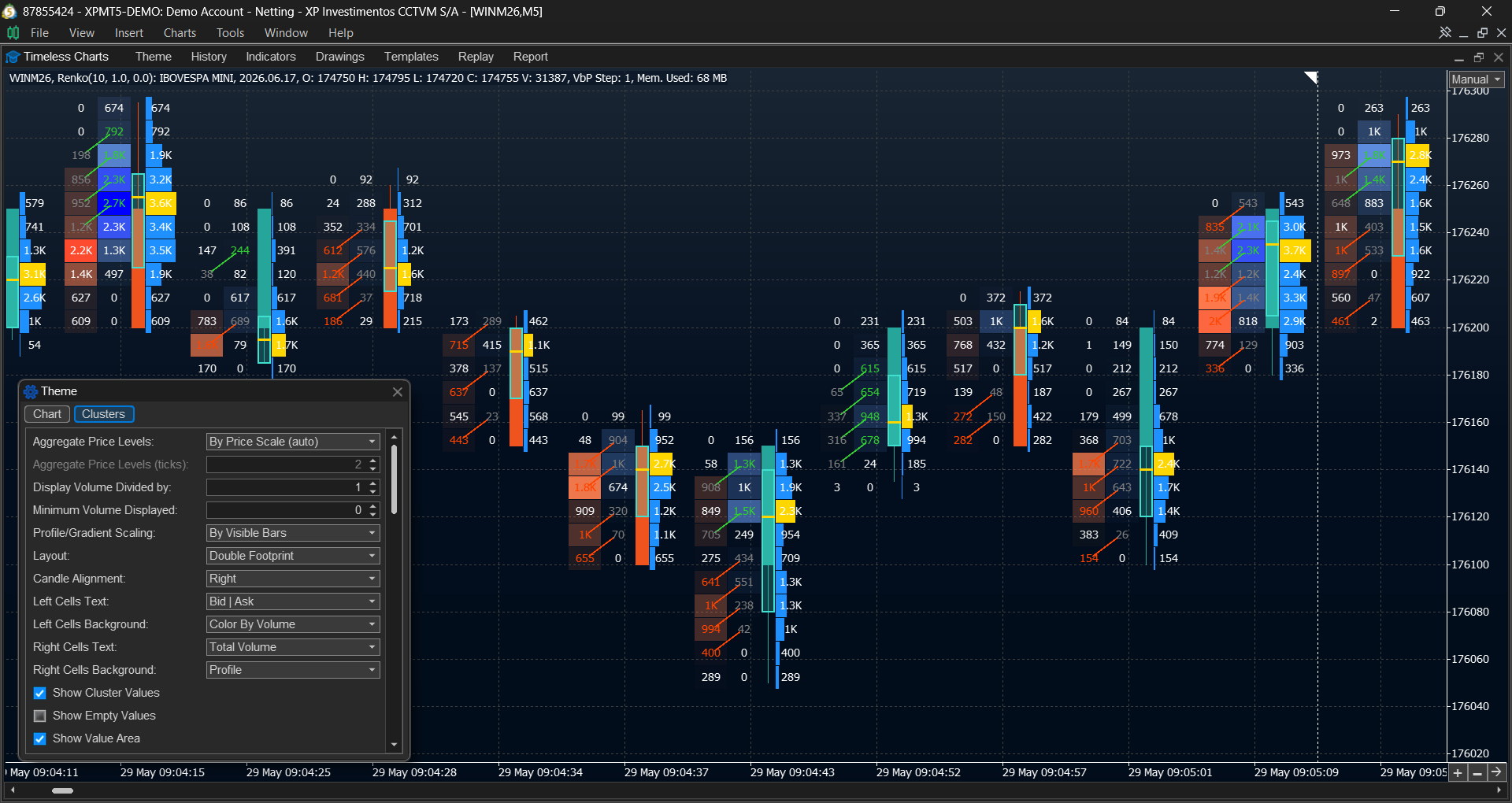
Task: Open Left Cells Text dropdown
Action: (x=293, y=601)
